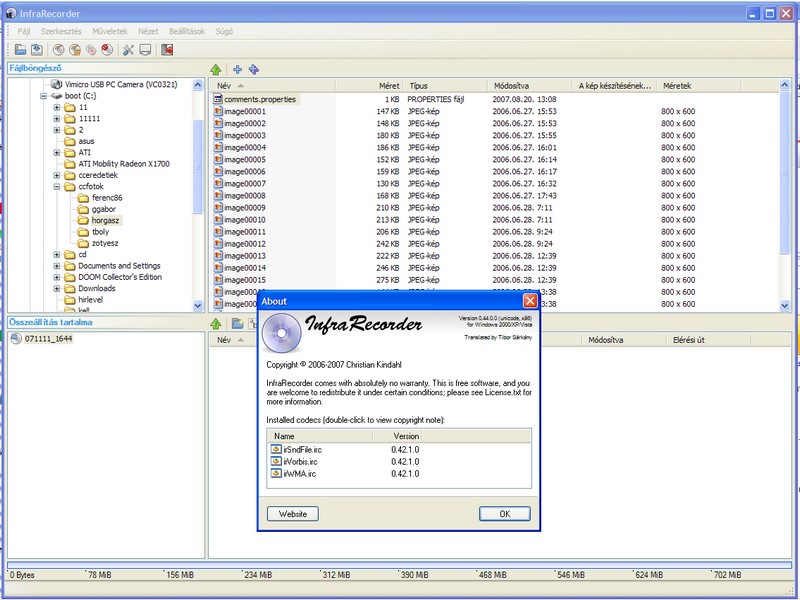Open the Súgó menu
The image size is (800, 600).
(224, 31)
